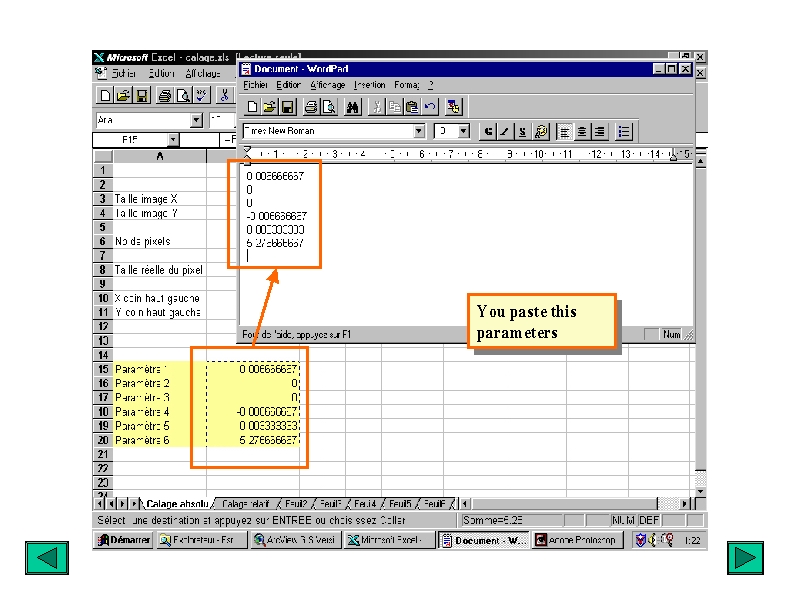Screen dimensions: 800x600
Task: Open text color palette in WordPad
Action: [540, 132]
